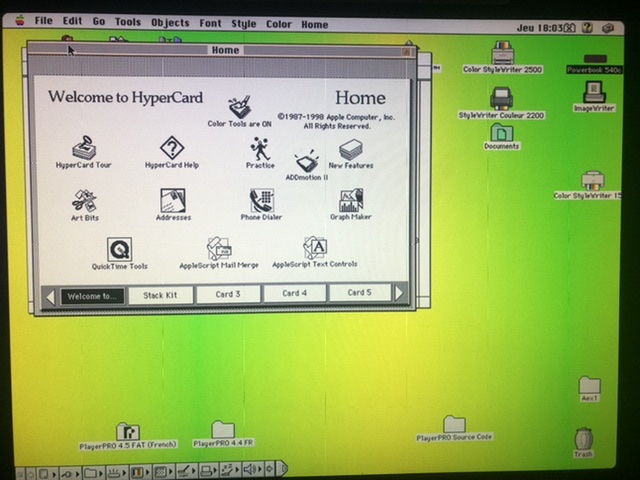Switch to Card 3

(x=228, y=294)
